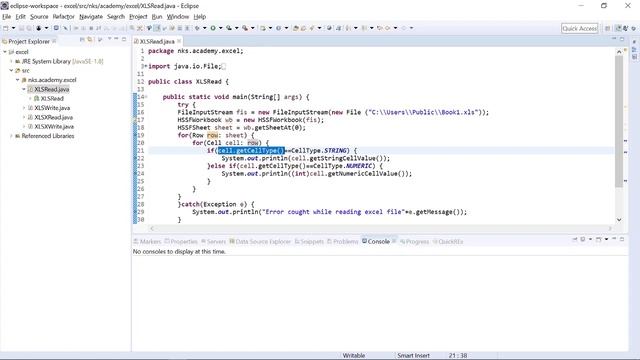Switch to the Java EE perspective icon
This screenshot has height=360, width=640.
[618, 28]
